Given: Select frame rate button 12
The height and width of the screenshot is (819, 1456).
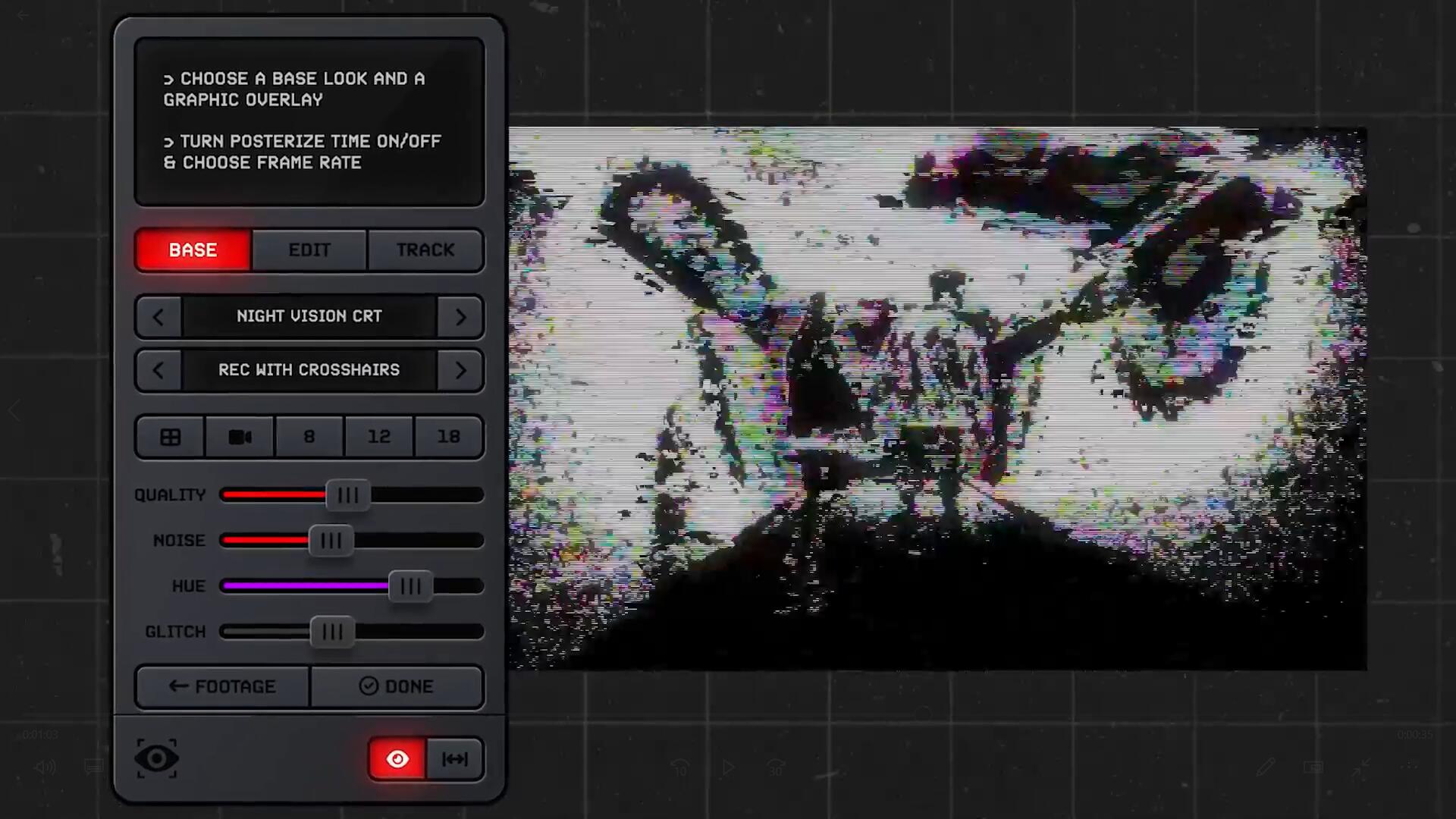Looking at the screenshot, I should coord(378,437).
